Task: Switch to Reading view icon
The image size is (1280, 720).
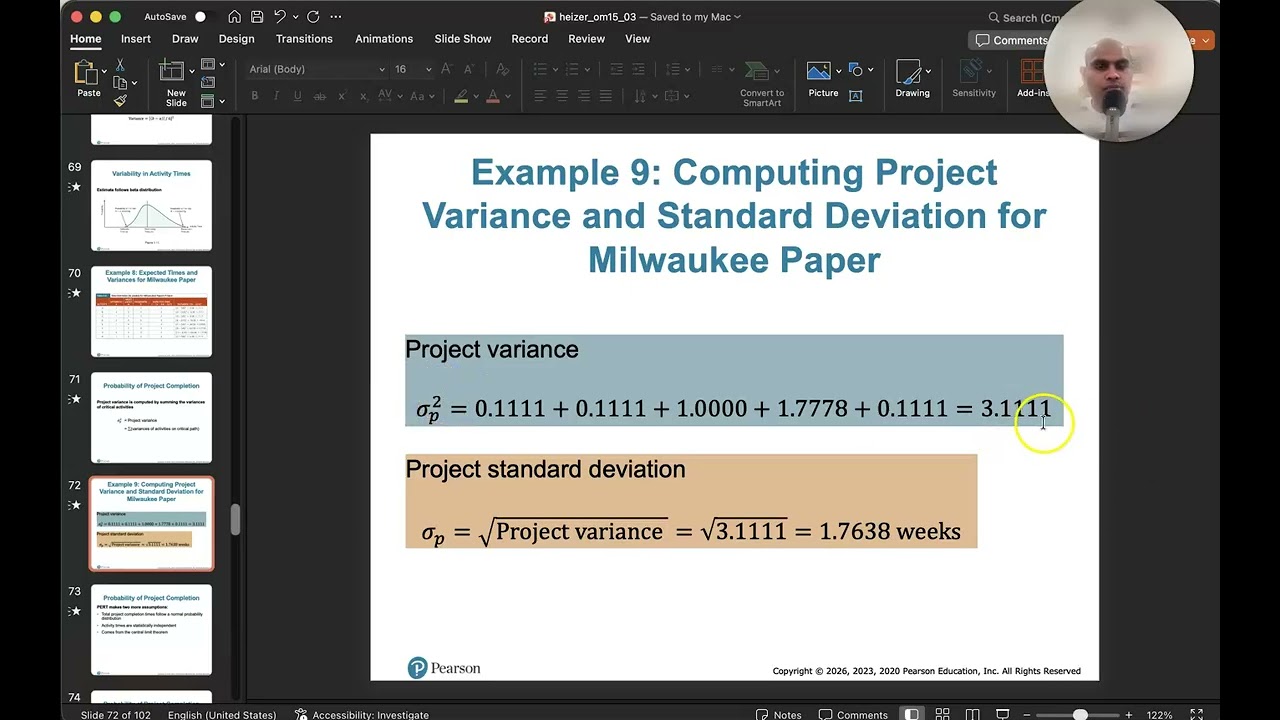Action: [972, 715]
